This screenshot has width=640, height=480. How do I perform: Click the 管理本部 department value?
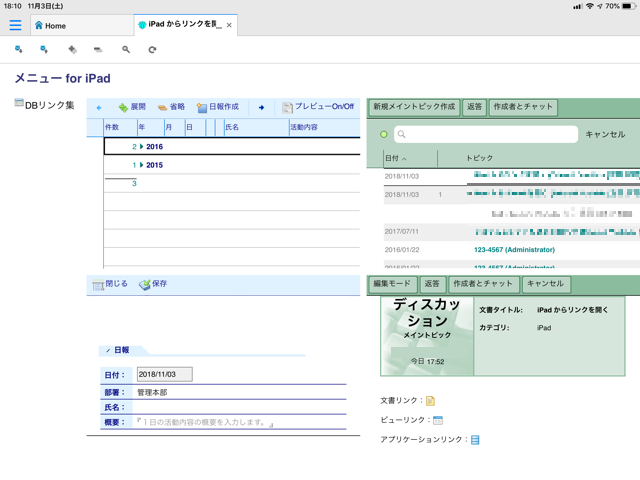[x=152, y=392]
